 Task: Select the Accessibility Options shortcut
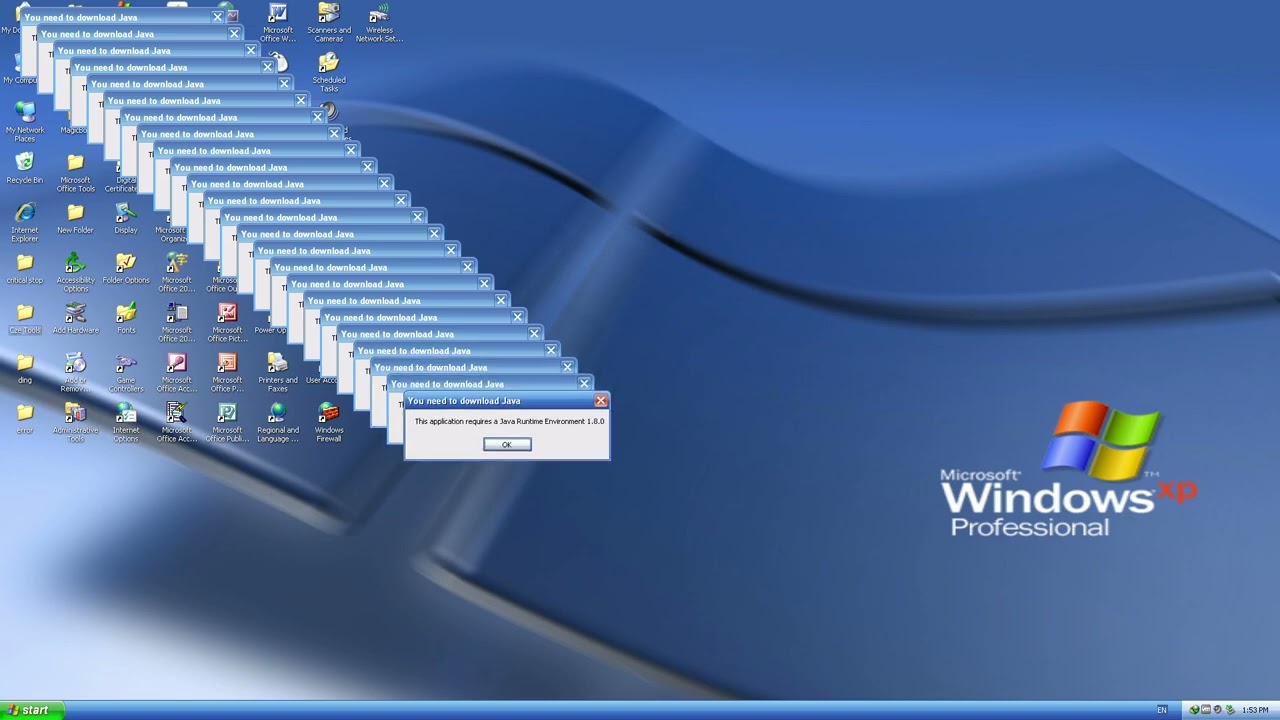point(75,272)
